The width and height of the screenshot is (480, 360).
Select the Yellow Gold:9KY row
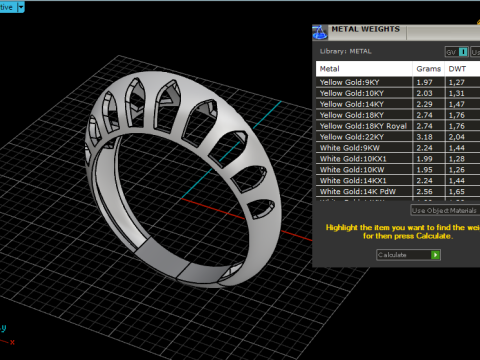[398, 82]
